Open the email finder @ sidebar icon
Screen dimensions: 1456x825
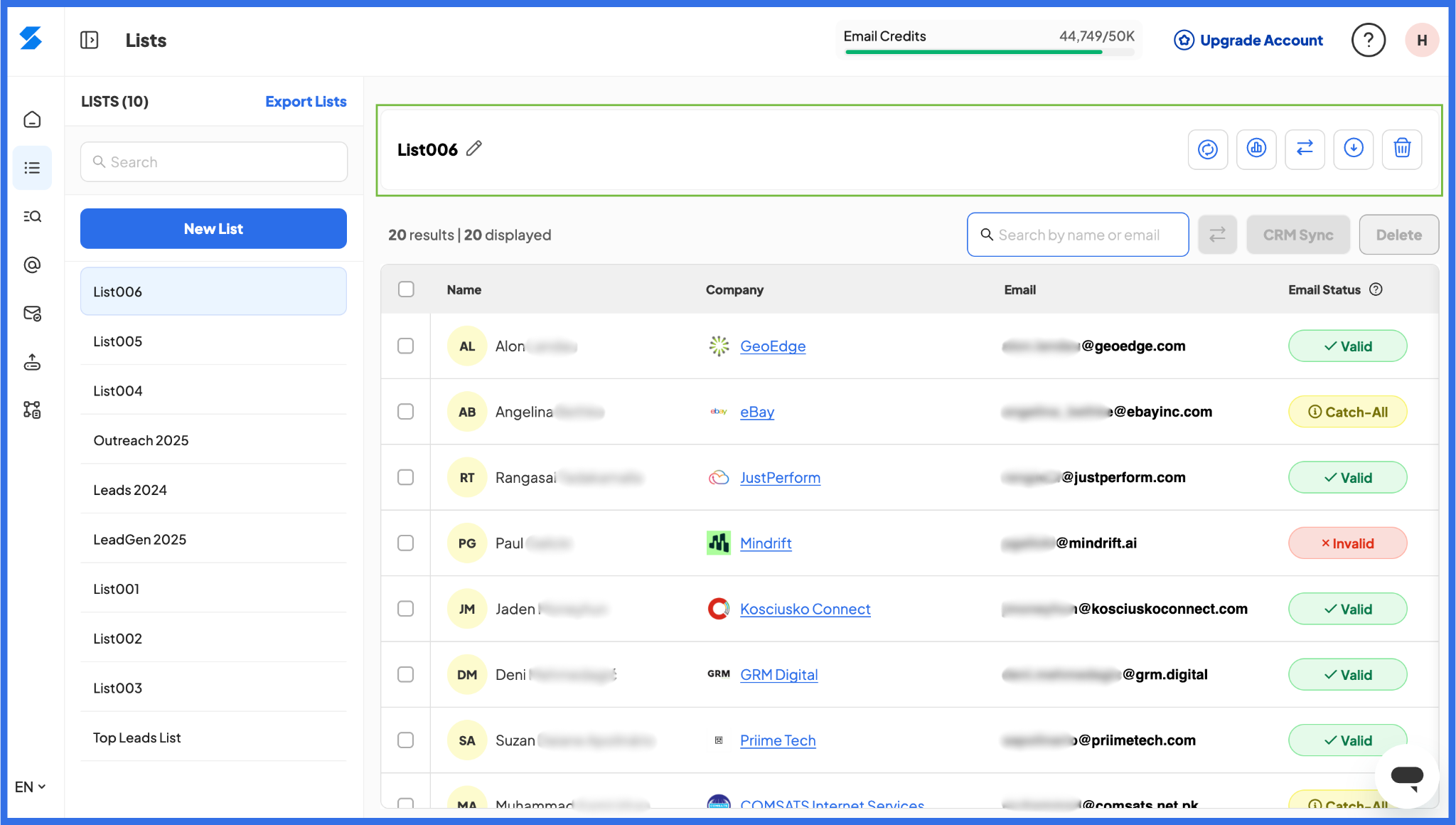(32, 265)
